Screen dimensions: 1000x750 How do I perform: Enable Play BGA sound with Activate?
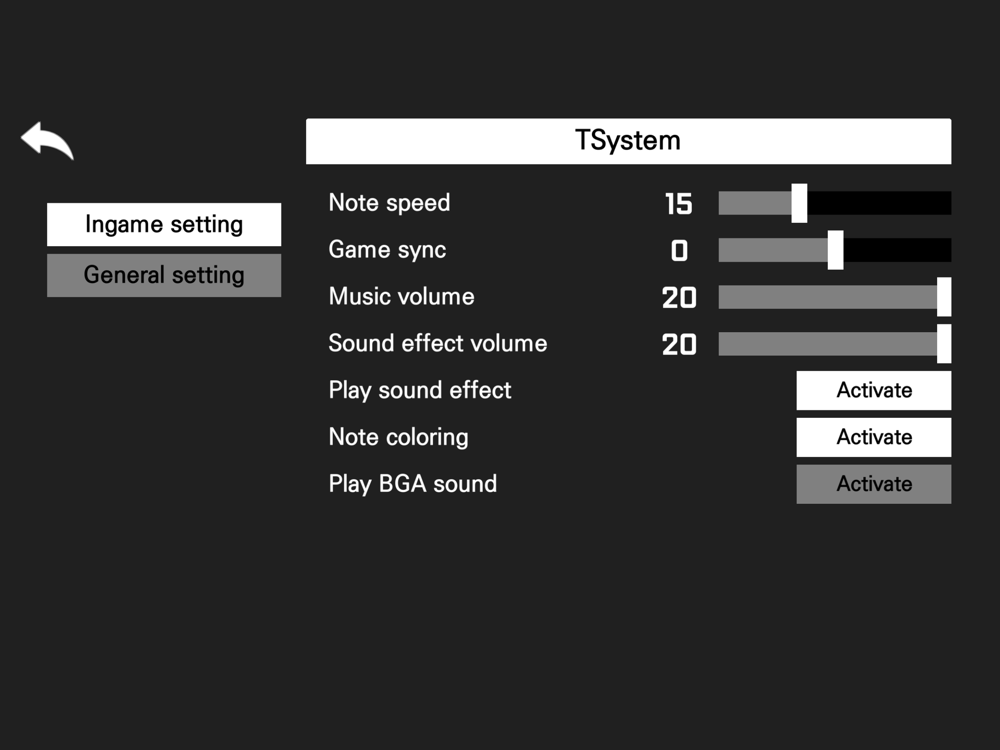[873, 484]
